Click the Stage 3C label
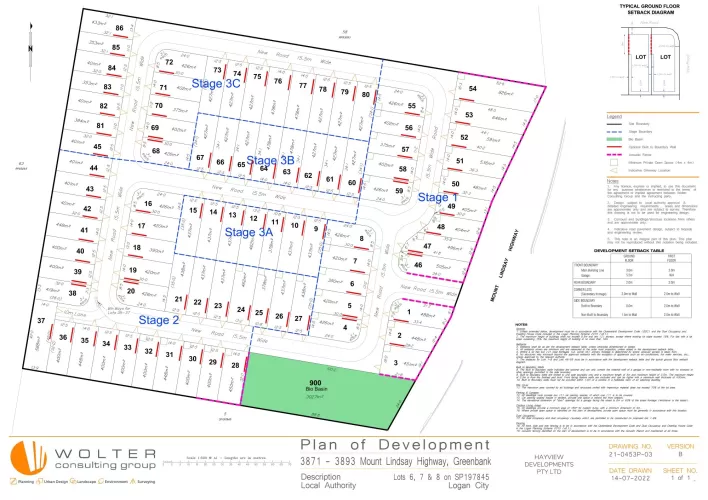The height and width of the screenshot is (500, 708). 216,85
